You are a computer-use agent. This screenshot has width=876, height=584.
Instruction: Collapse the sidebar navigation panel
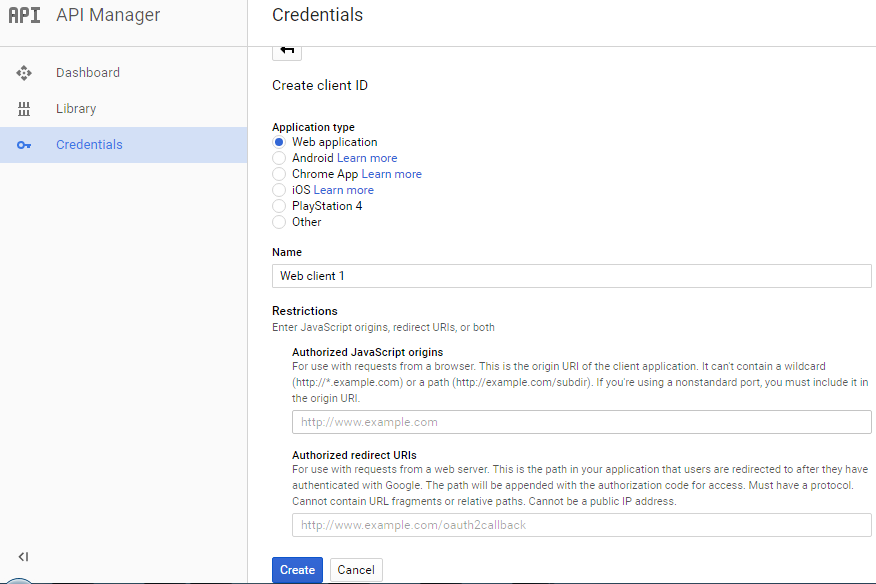pos(23,557)
